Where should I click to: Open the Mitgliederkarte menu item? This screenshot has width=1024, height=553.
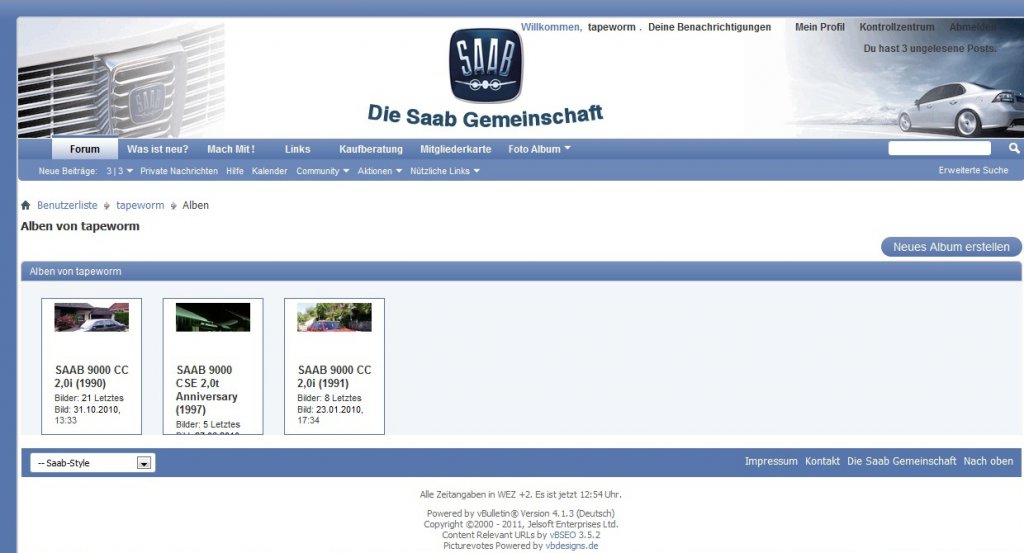(x=456, y=149)
